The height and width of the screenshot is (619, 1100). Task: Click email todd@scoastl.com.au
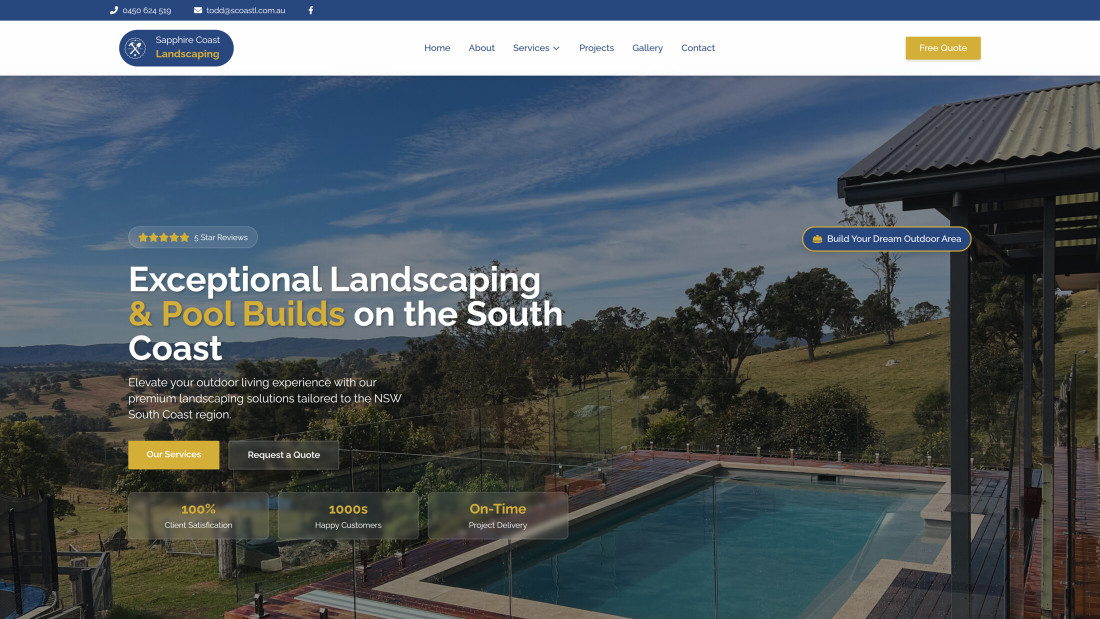pos(246,11)
